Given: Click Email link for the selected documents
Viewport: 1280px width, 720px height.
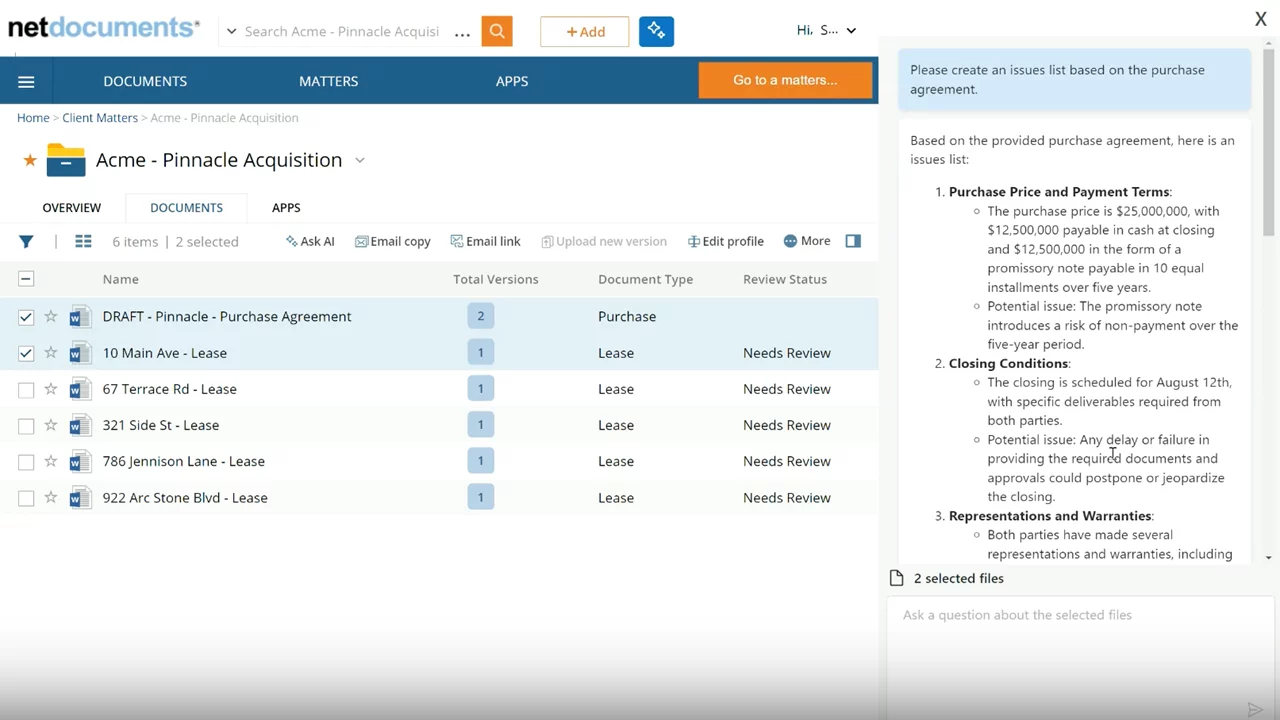Looking at the screenshot, I should pos(485,241).
